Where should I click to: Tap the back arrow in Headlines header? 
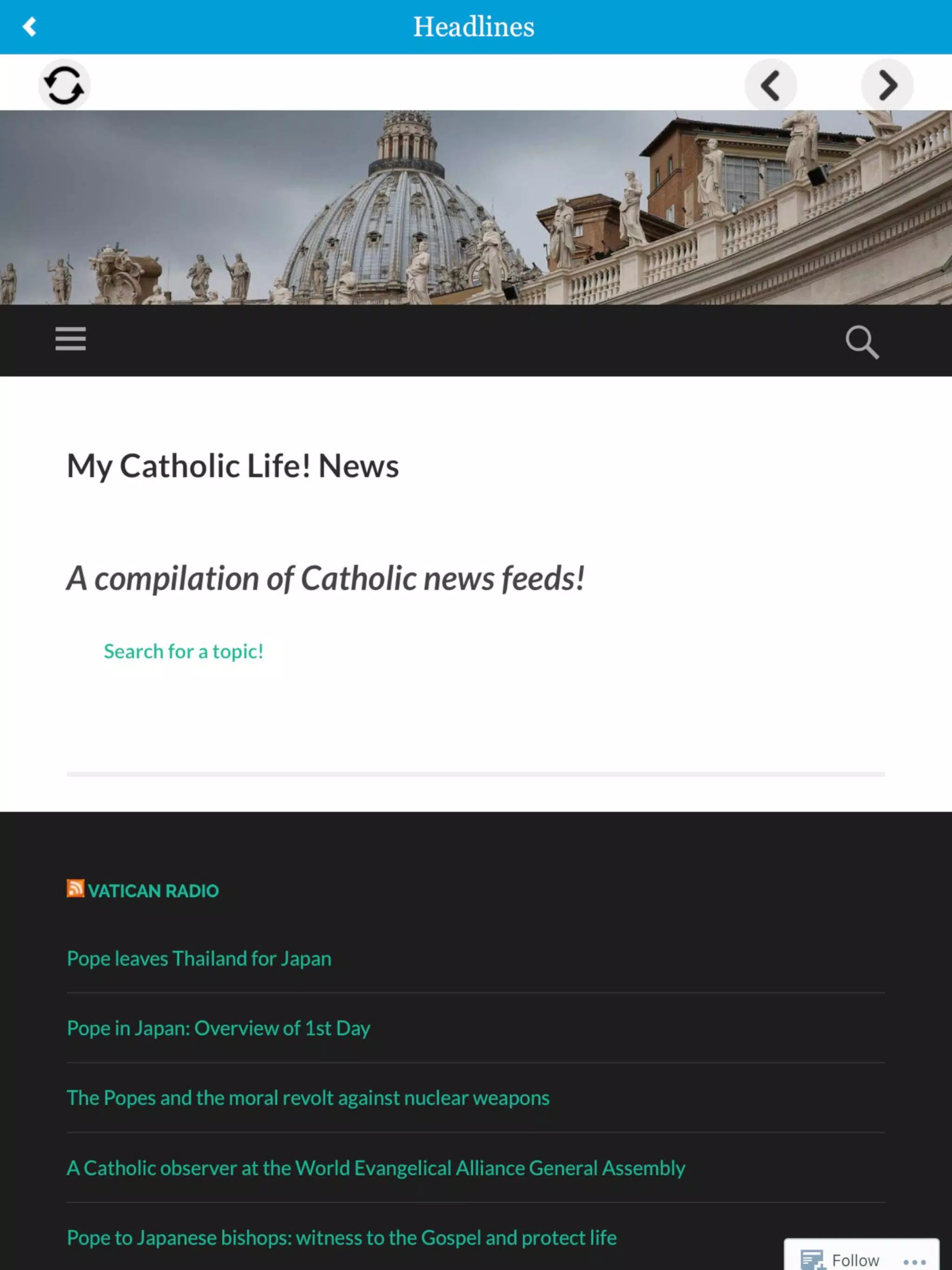click(29, 26)
